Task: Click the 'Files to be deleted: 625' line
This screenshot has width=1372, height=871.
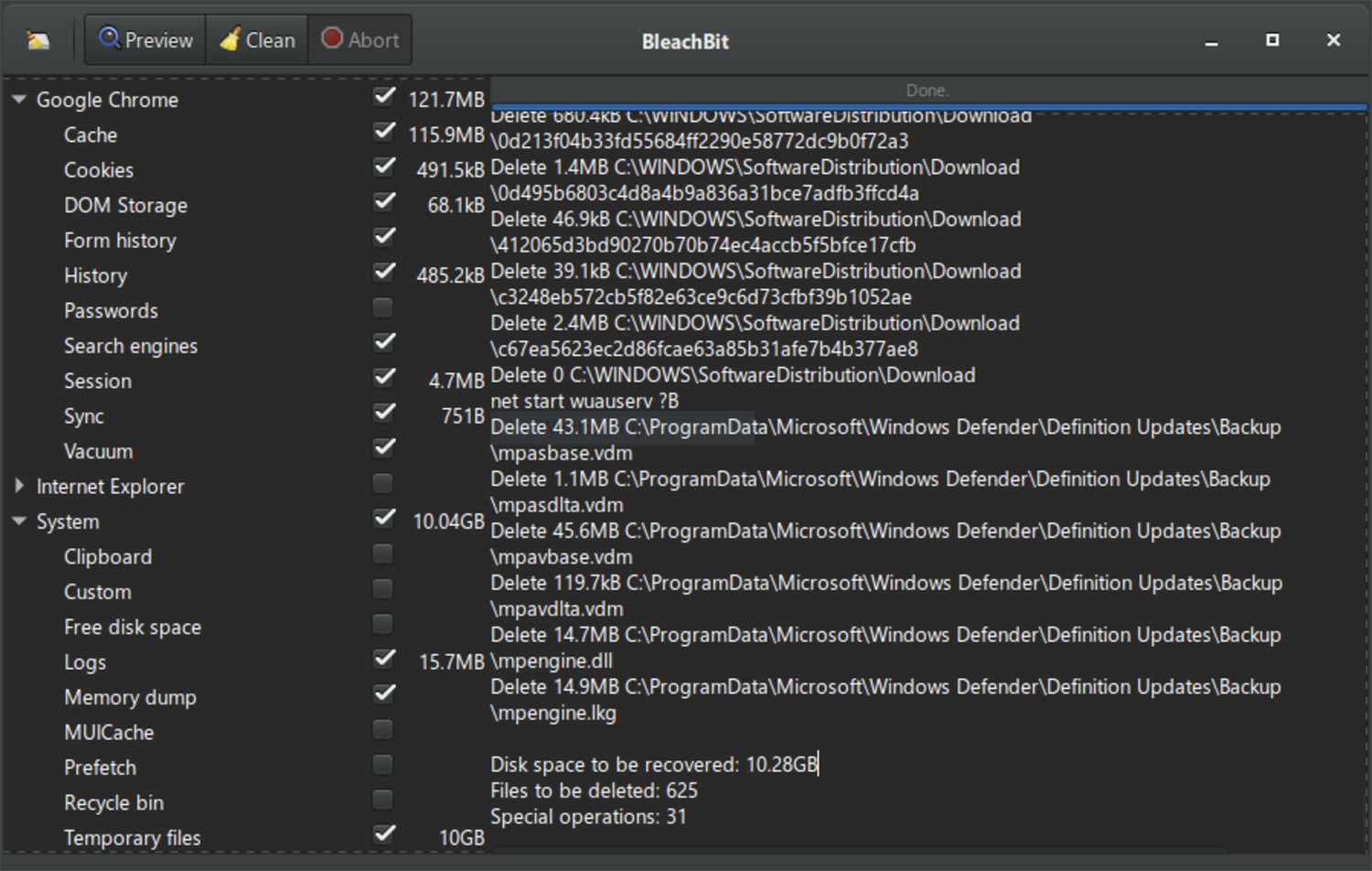Action: (594, 790)
